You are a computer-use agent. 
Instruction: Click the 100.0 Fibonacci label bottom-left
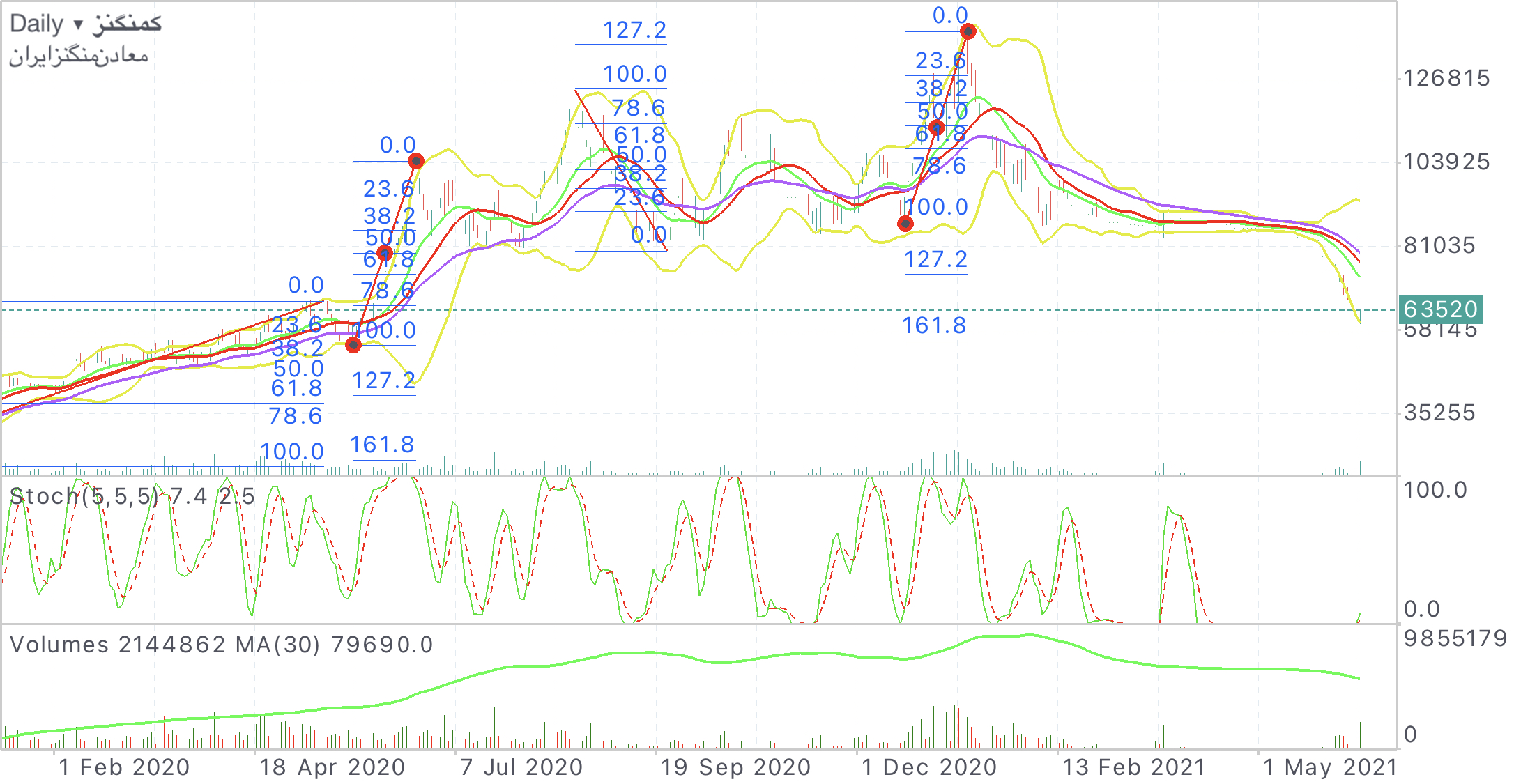(x=292, y=452)
